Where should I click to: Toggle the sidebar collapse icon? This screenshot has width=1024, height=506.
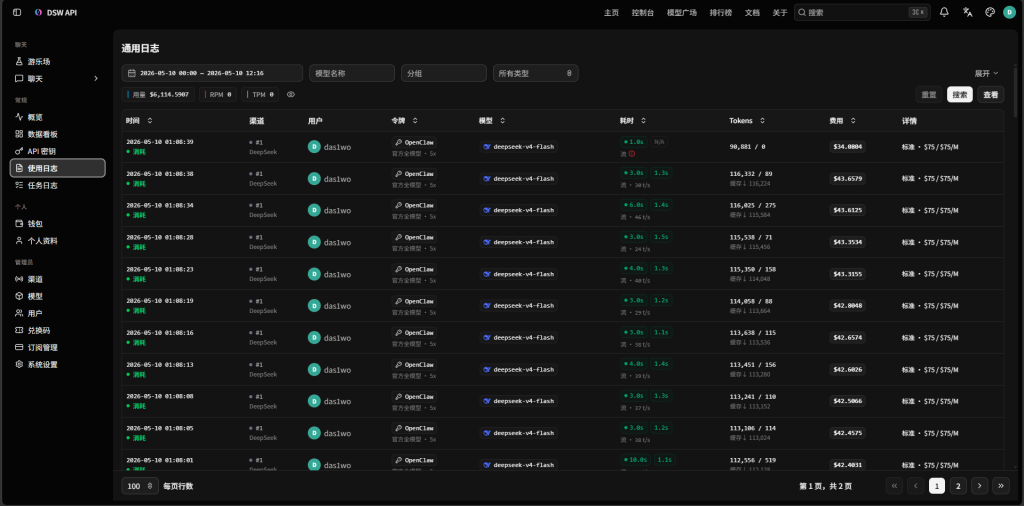tap(17, 12)
